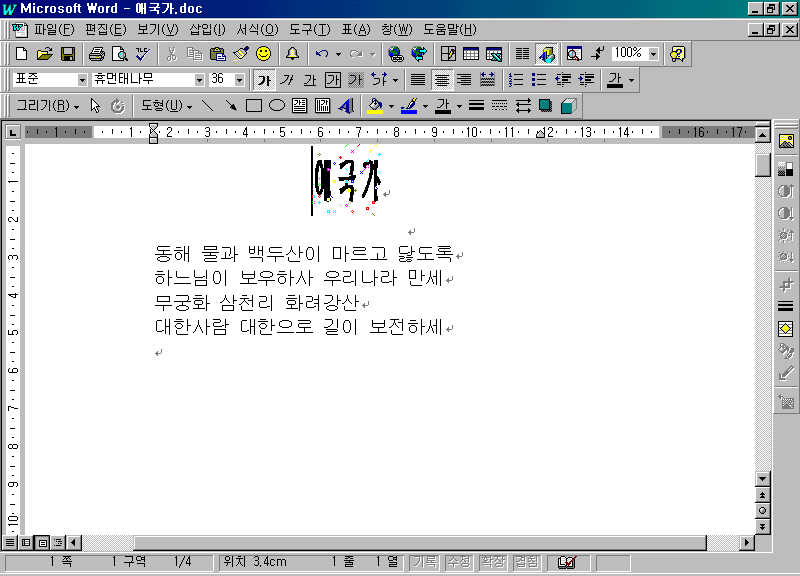
Task: Toggle character border formatting
Action: point(333,80)
